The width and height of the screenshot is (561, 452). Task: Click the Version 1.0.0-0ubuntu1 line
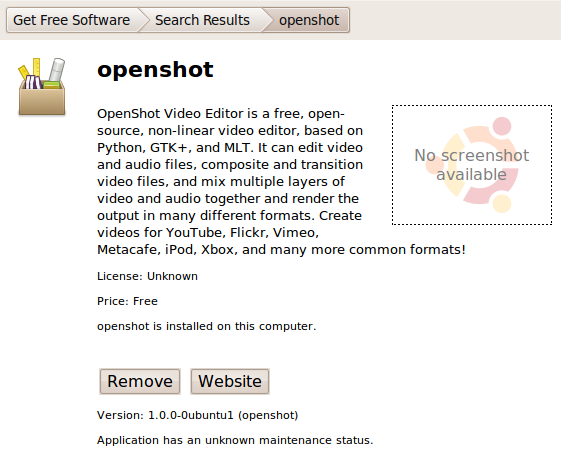click(197, 415)
